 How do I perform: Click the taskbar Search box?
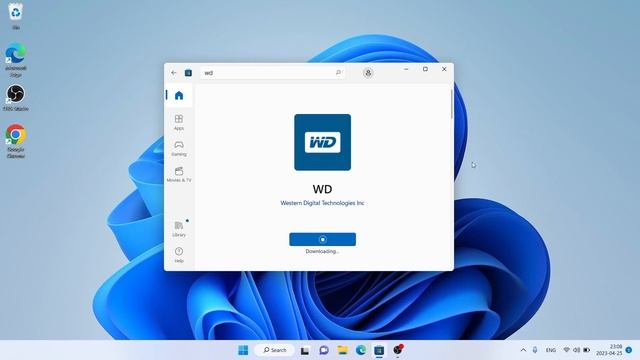pyautogui.click(x=275, y=350)
